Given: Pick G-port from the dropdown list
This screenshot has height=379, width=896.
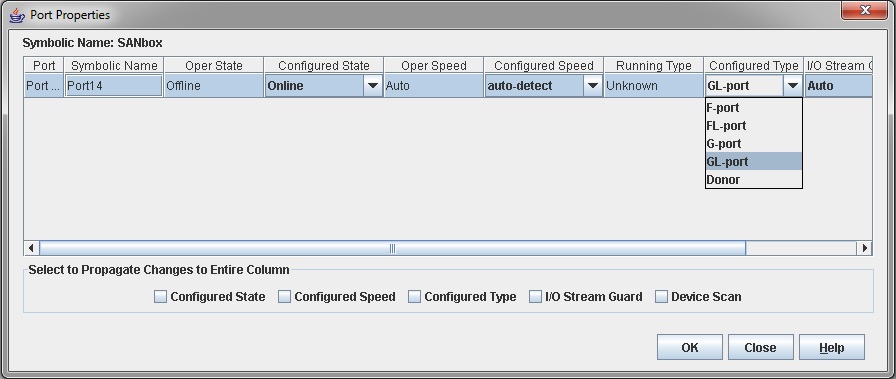Looking at the screenshot, I should click(x=754, y=143).
